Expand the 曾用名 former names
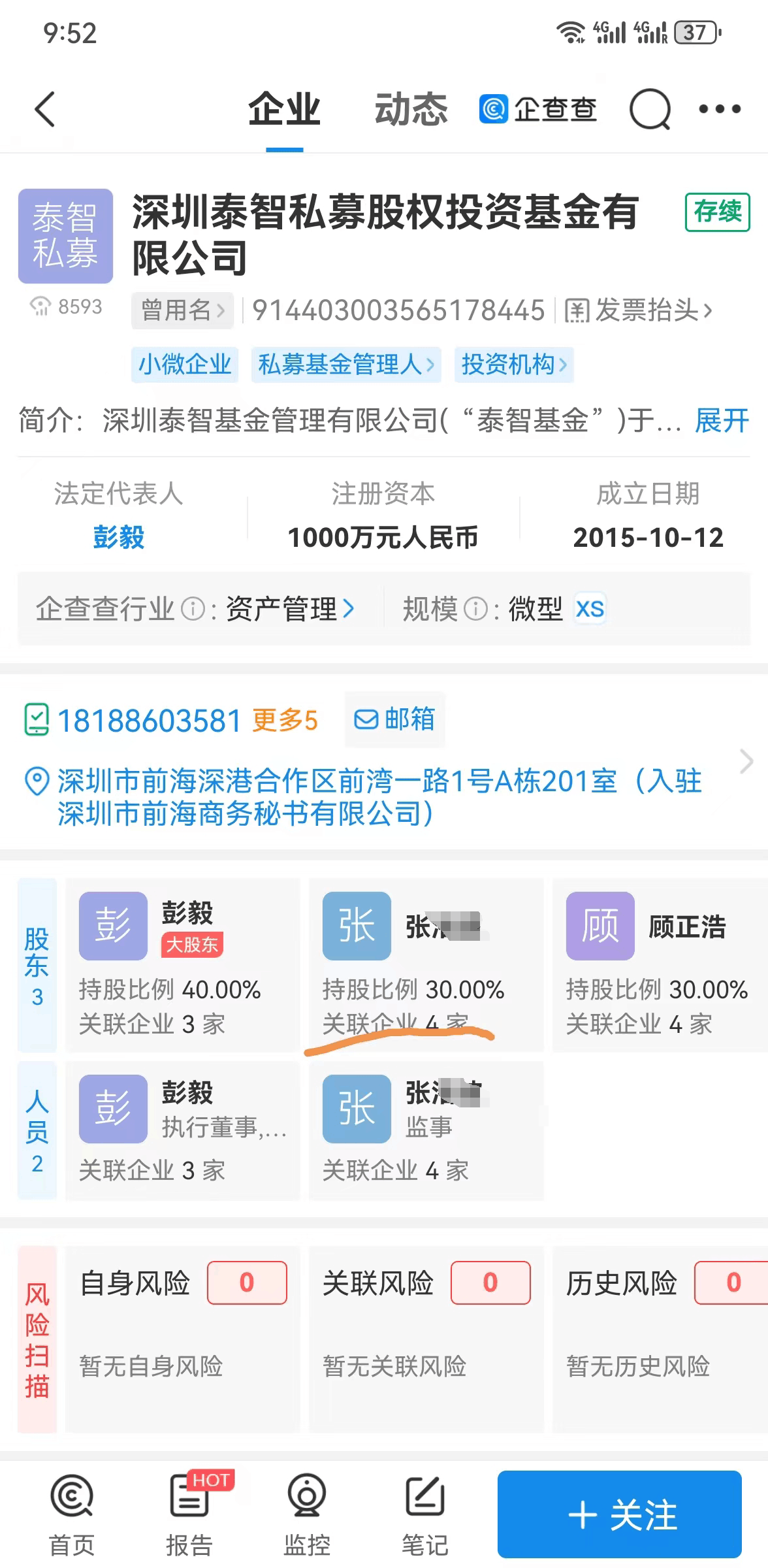This screenshot has height=1568, width=768. pyautogui.click(x=183, y=310)
